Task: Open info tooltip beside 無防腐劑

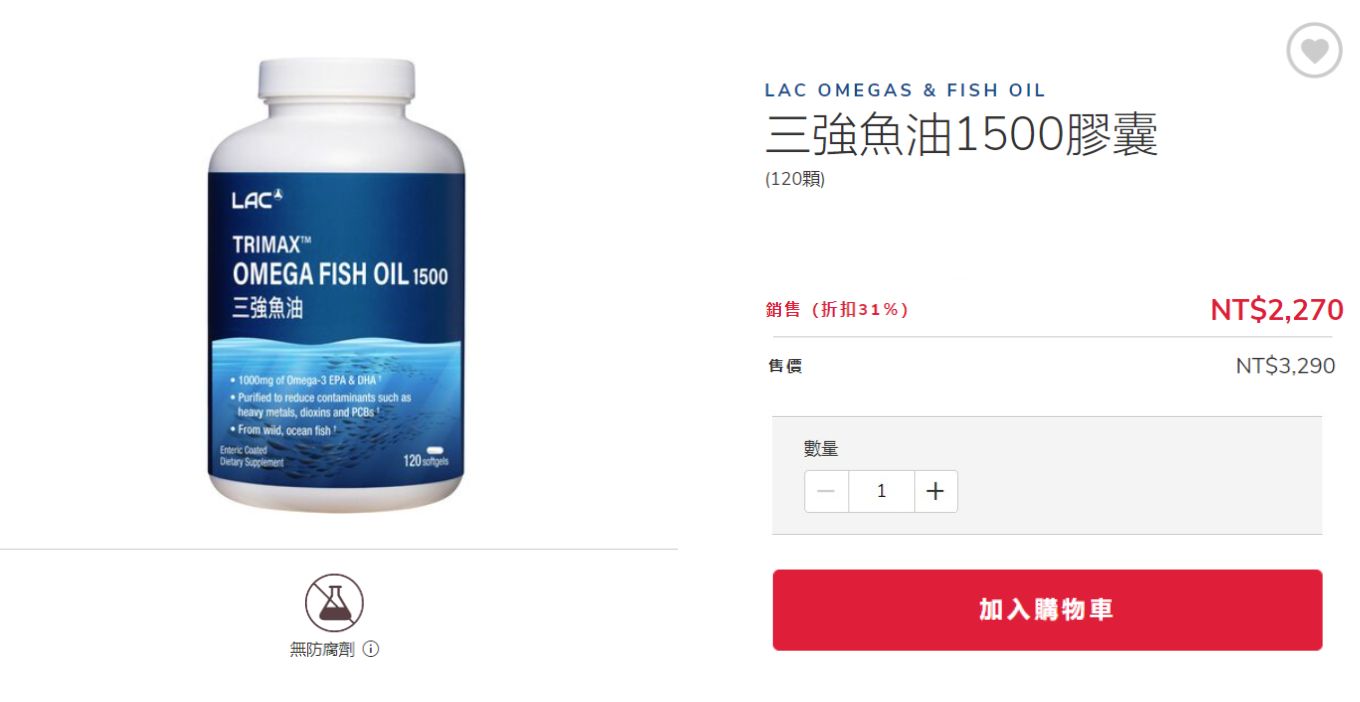Action: 371,649
